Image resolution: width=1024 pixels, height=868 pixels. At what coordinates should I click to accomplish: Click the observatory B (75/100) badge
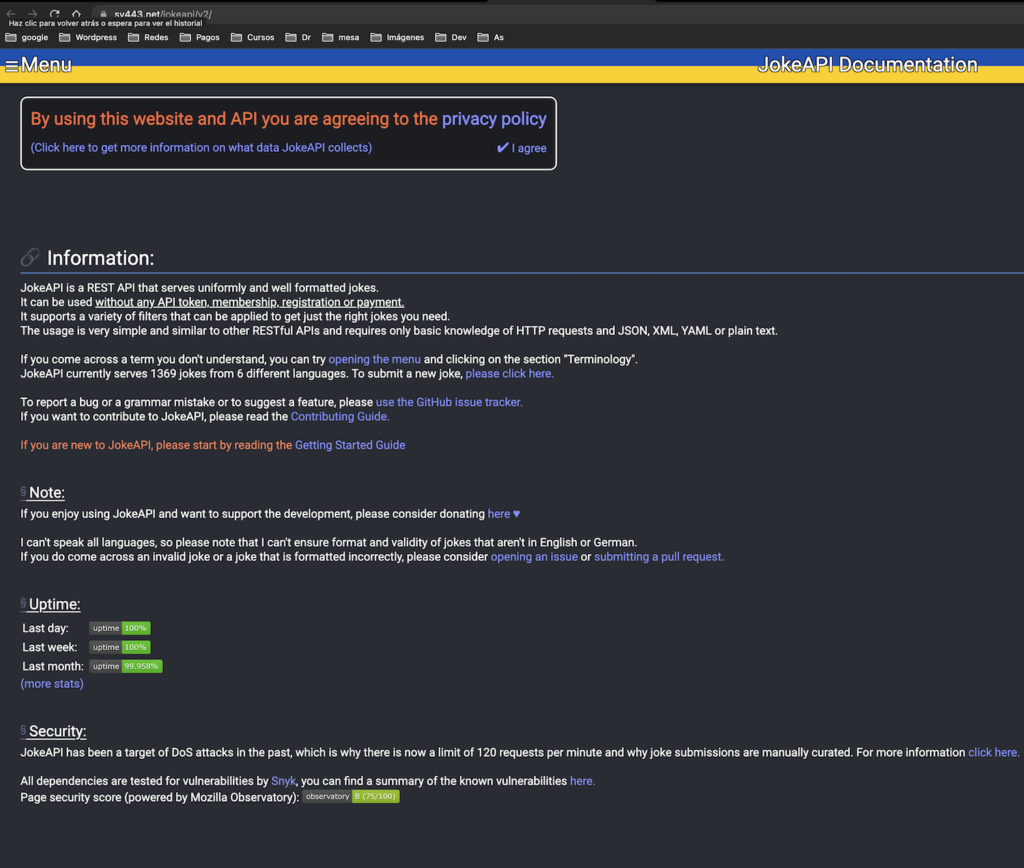point(351,797)
